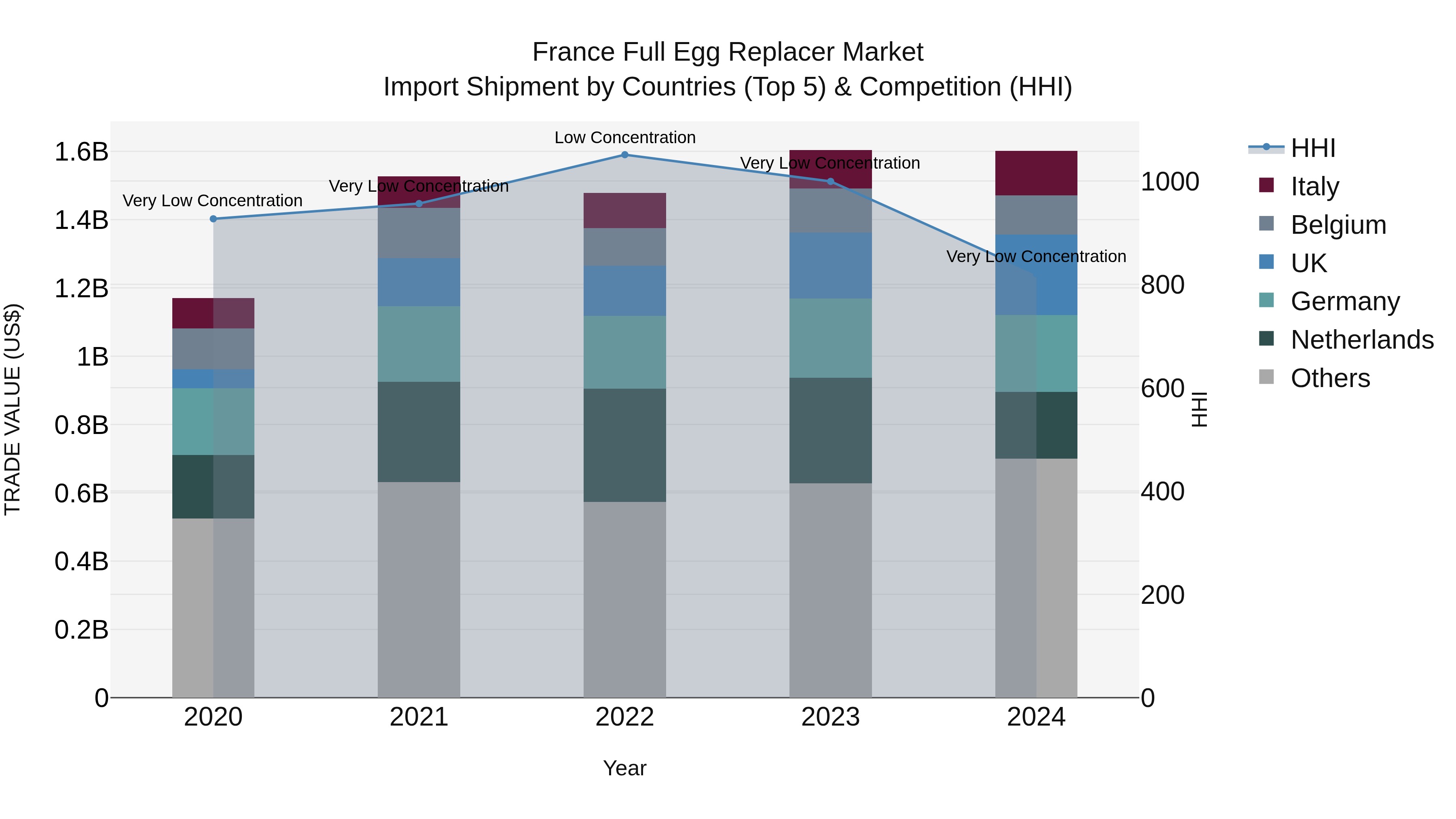Viewport: 1456px width, 819px height.
Task: Click the Belgium slate legend swatch
Action: [1267, 224]
